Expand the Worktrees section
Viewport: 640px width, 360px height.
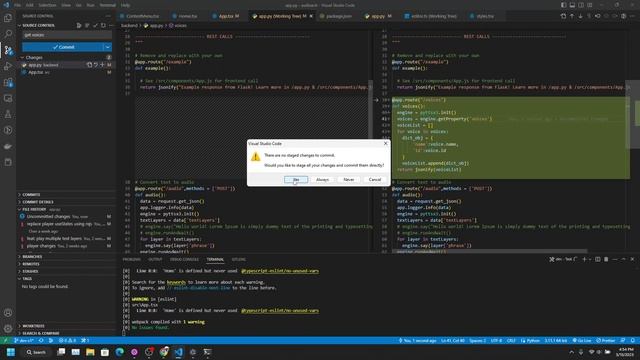[67, 326]
